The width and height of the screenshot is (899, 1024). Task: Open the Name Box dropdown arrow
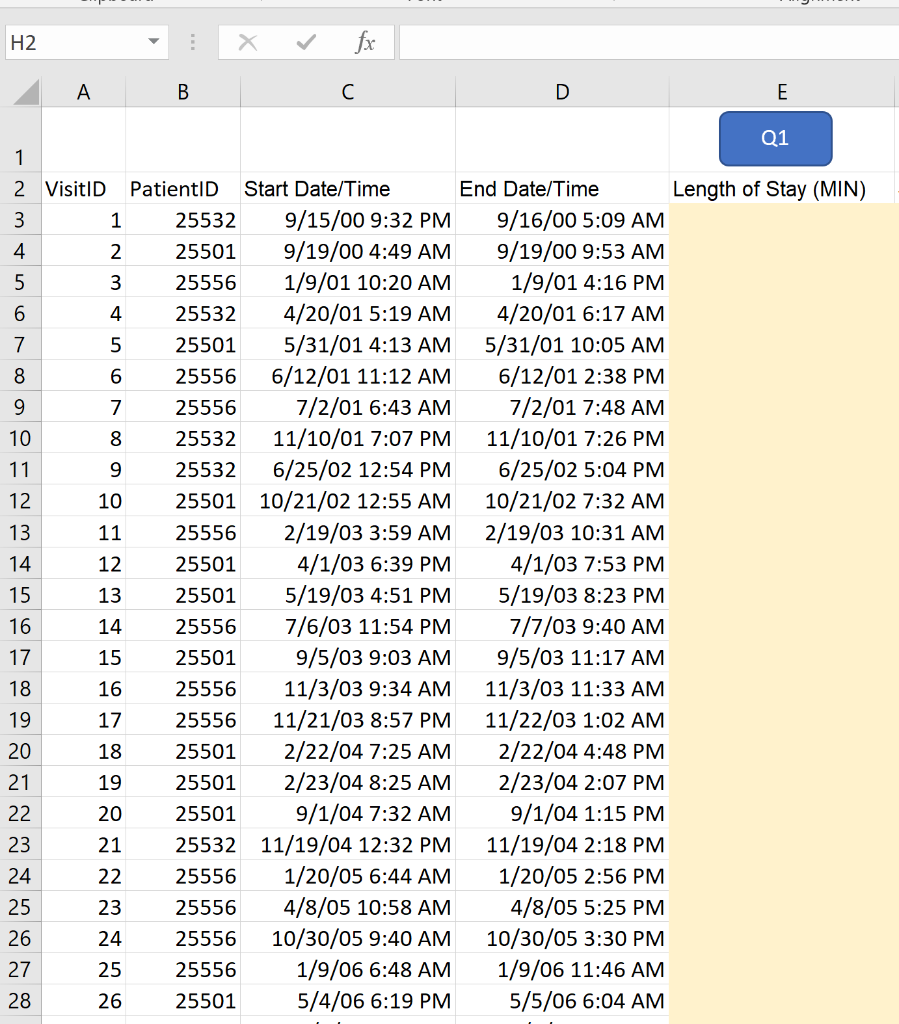coord(154,42)
